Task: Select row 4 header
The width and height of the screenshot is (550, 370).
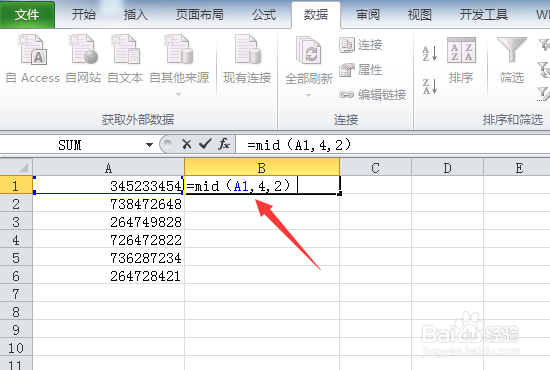Action: coord(16,239)
